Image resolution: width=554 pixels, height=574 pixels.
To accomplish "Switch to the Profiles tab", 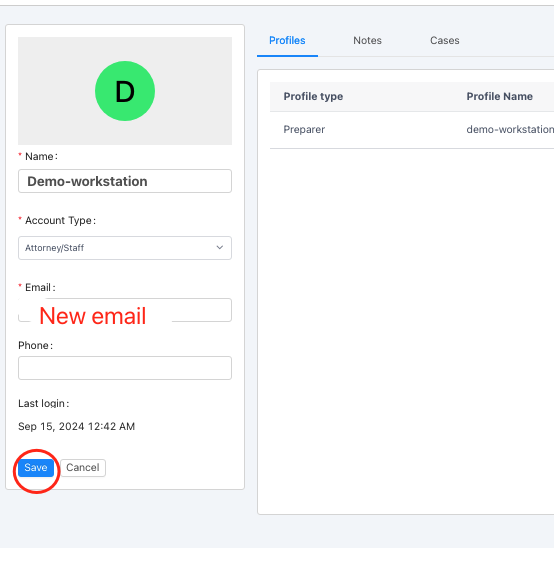I will point(287,40).
